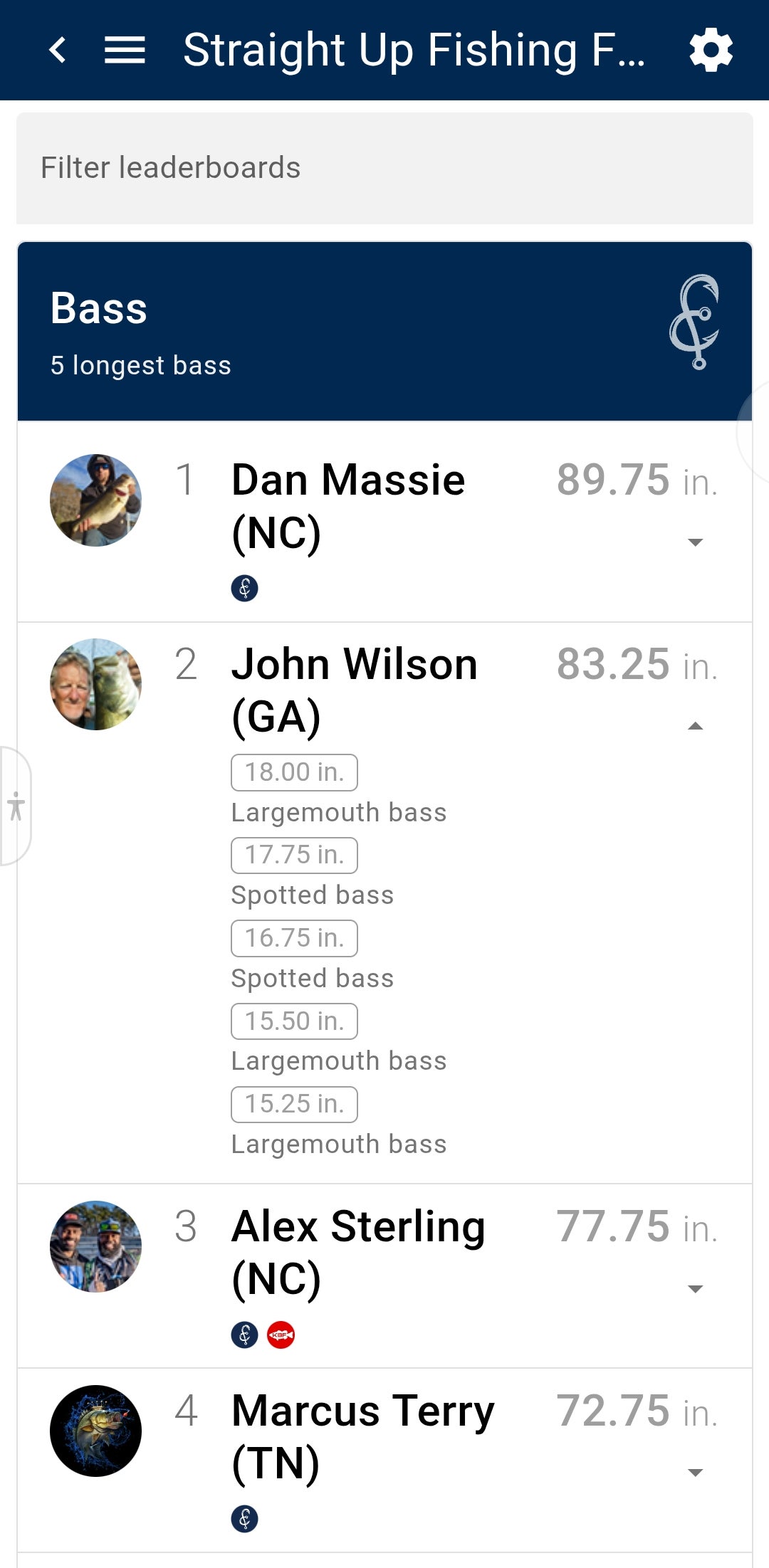This screenshot has width=769, height=1568.
Task: Tap the accessibility figure icon
Action: (16, 806)
